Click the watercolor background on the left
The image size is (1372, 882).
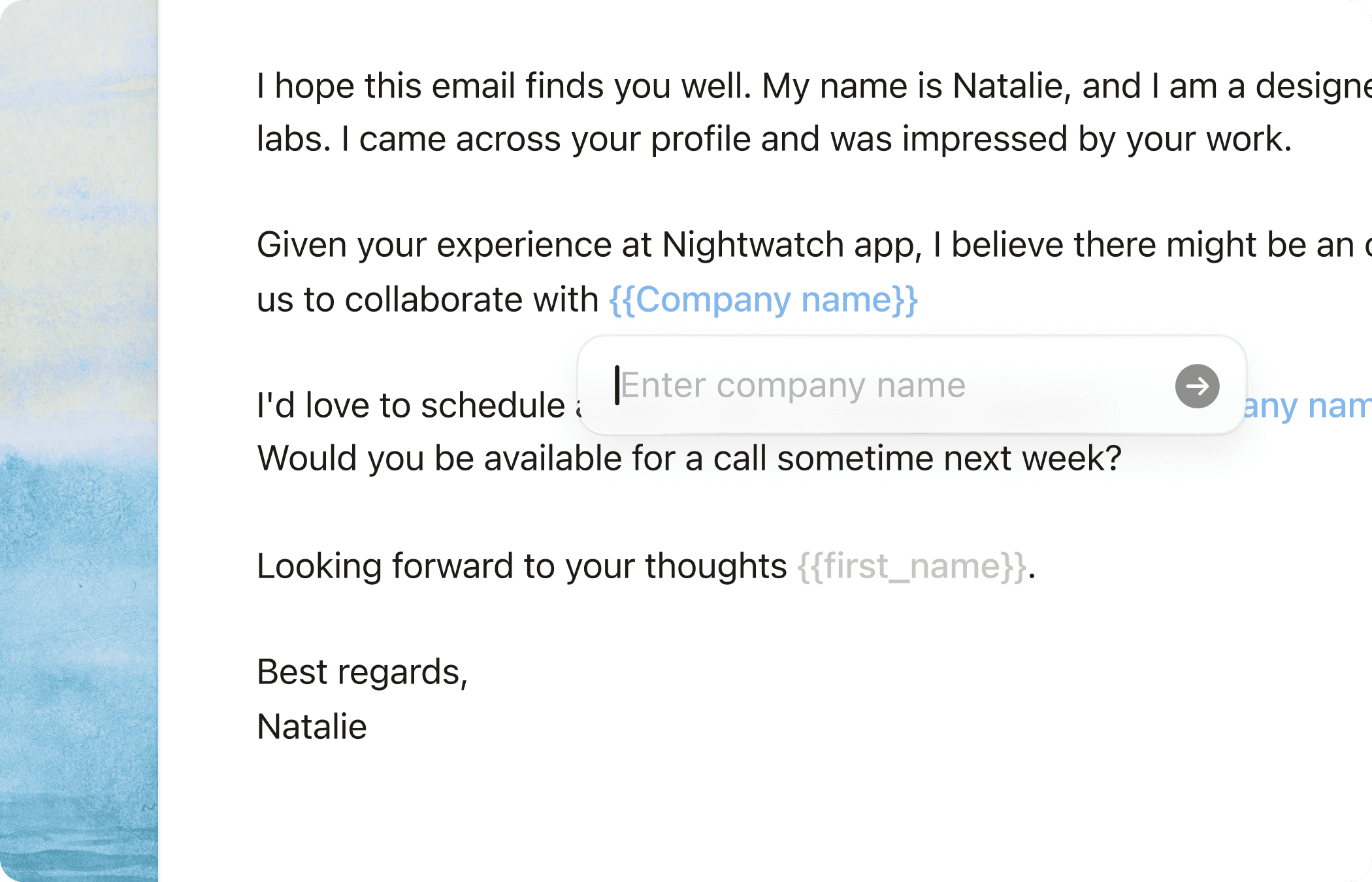pyautogui.click(x=78, y=457)
